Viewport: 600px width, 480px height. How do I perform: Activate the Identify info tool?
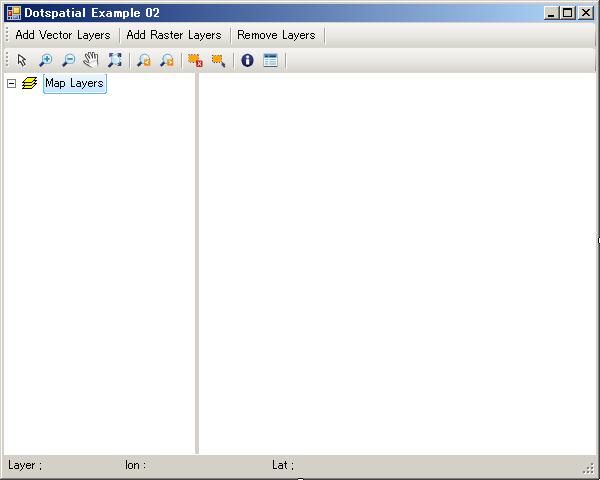coord(247,61)
